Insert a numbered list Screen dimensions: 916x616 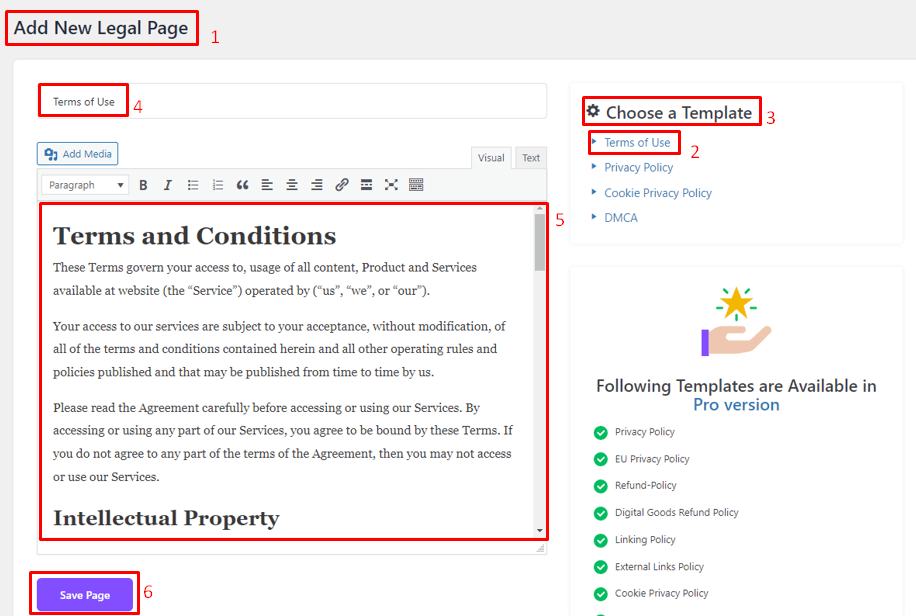(x=218, y=185)
